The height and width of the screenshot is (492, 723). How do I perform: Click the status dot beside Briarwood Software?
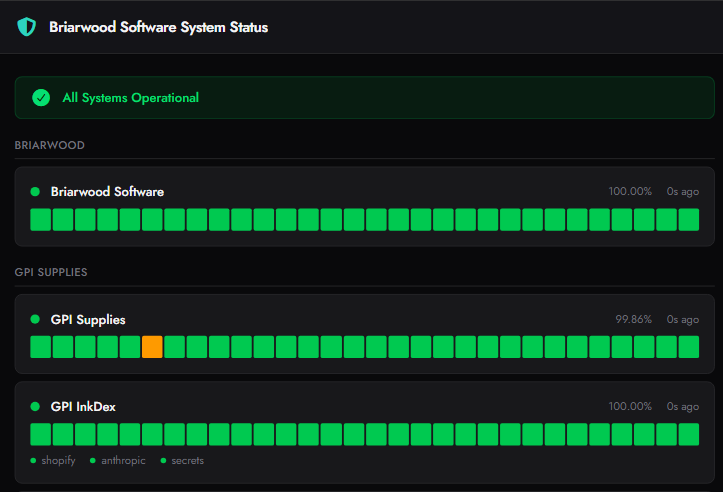pos(35,191)
